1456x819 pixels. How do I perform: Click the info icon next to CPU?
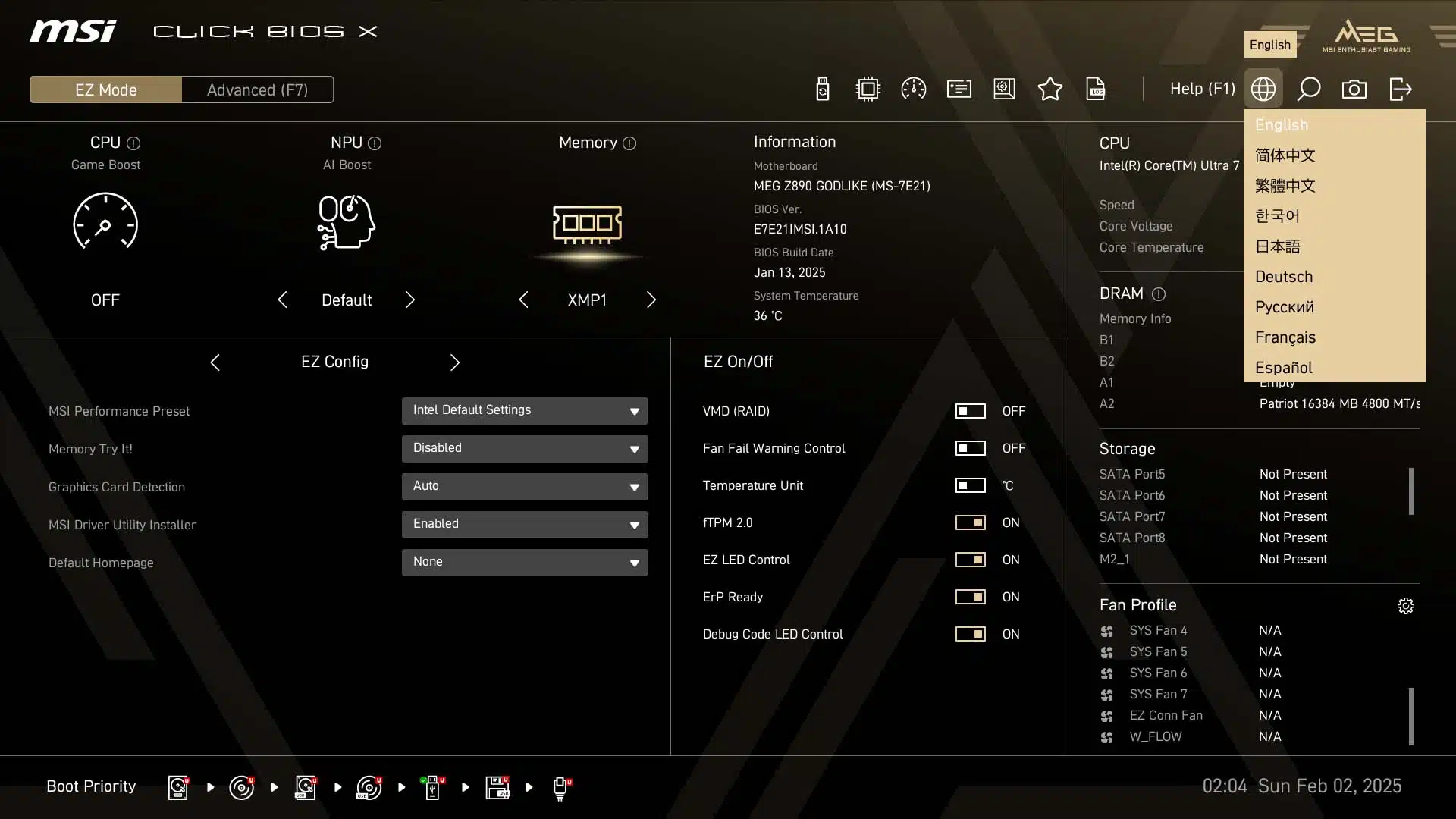coord(133,143)
